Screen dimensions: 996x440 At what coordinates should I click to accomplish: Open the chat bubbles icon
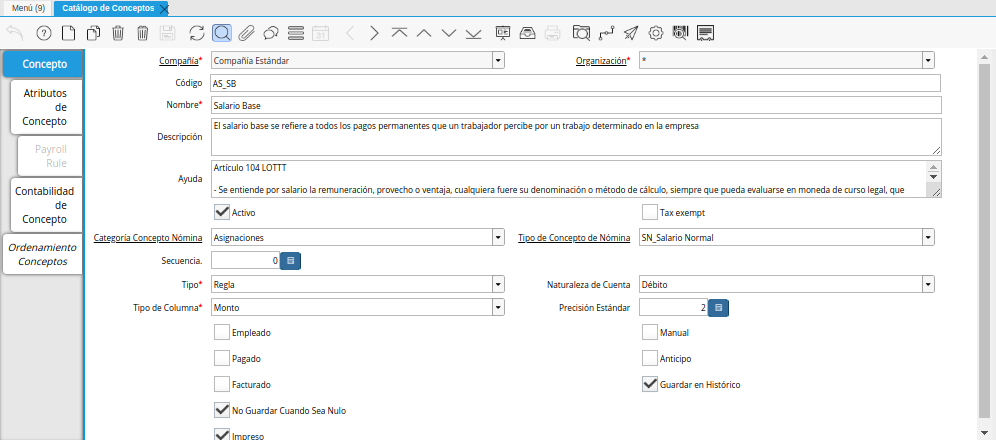pos(271,33)
